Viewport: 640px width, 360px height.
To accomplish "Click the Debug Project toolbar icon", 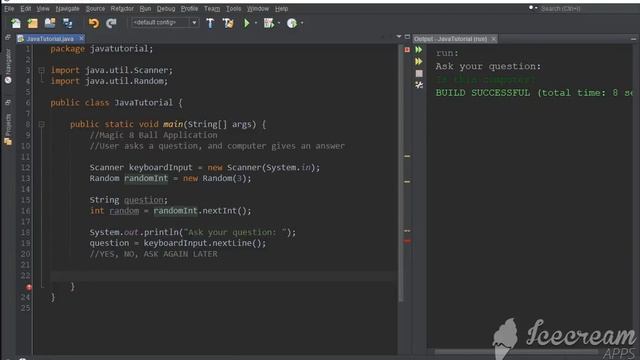I will pos(269,23).
